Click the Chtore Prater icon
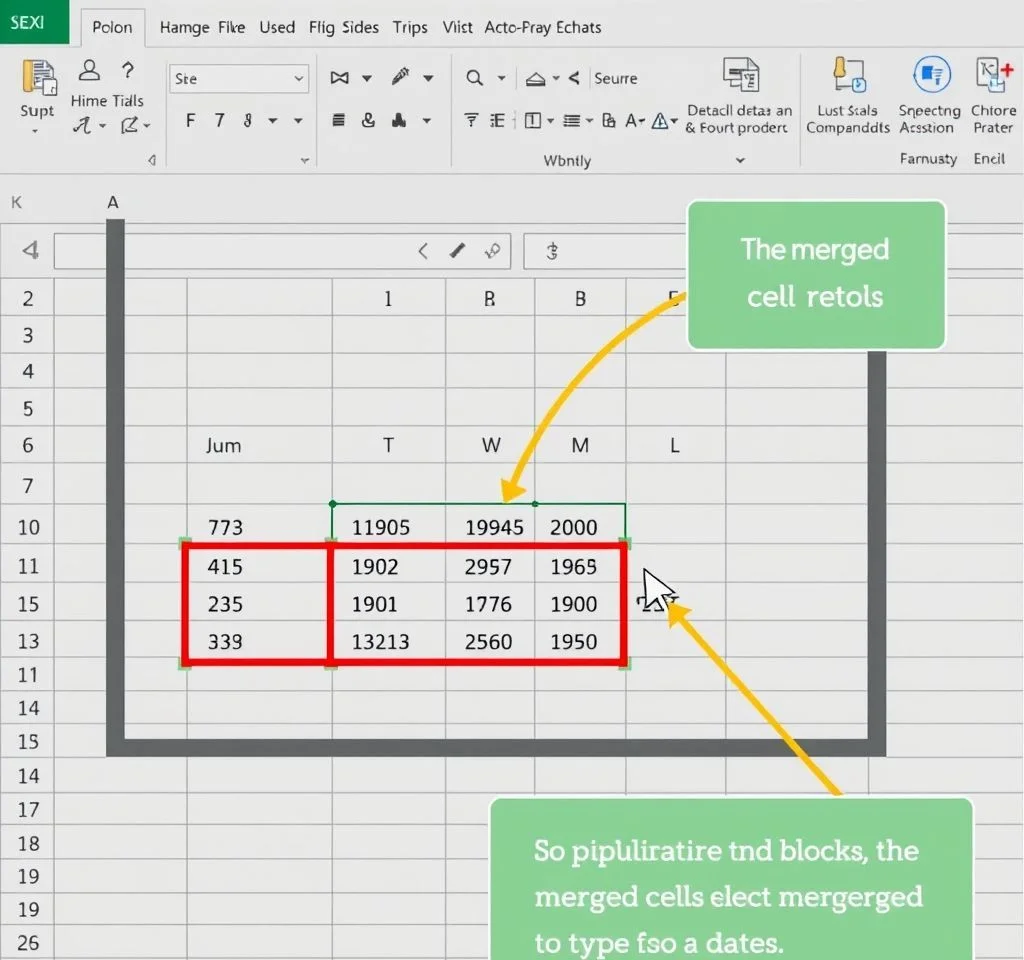 (992, 77)
